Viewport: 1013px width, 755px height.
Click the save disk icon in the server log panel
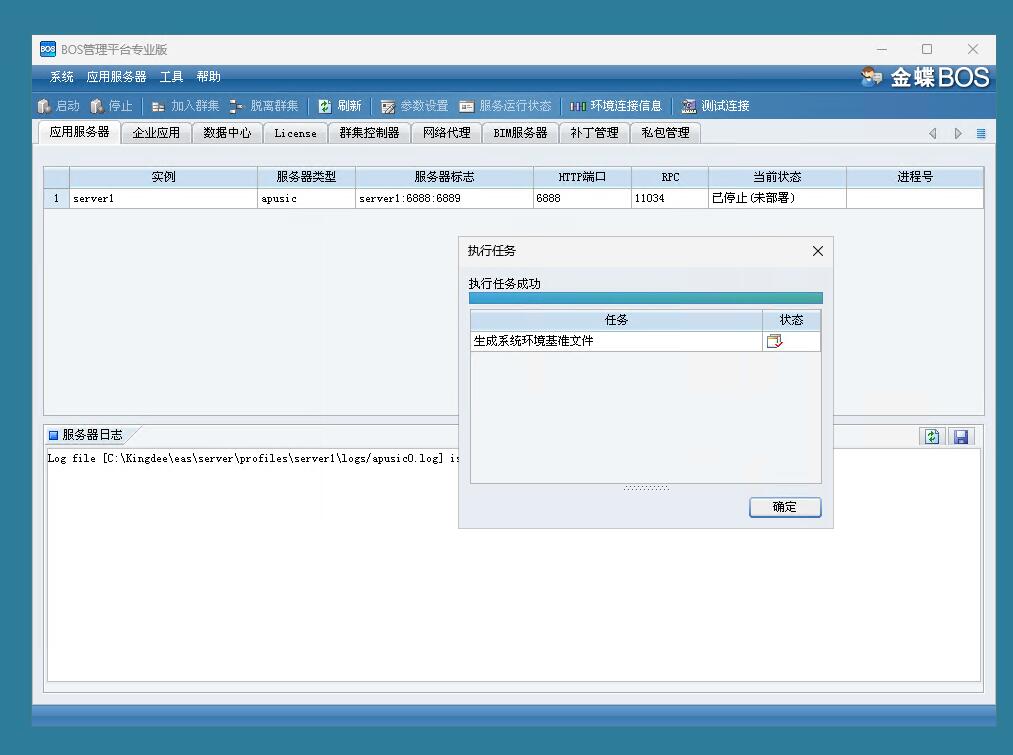961,437
